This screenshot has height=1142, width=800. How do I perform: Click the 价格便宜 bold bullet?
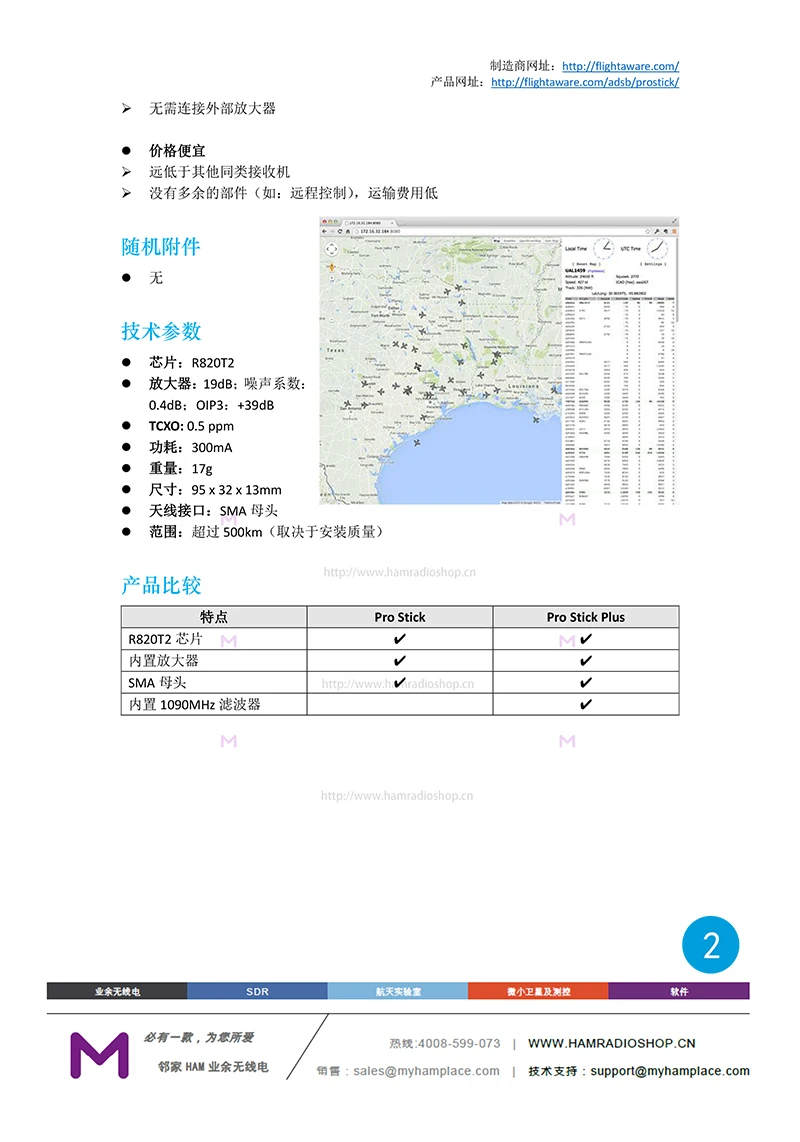point(177,151)
